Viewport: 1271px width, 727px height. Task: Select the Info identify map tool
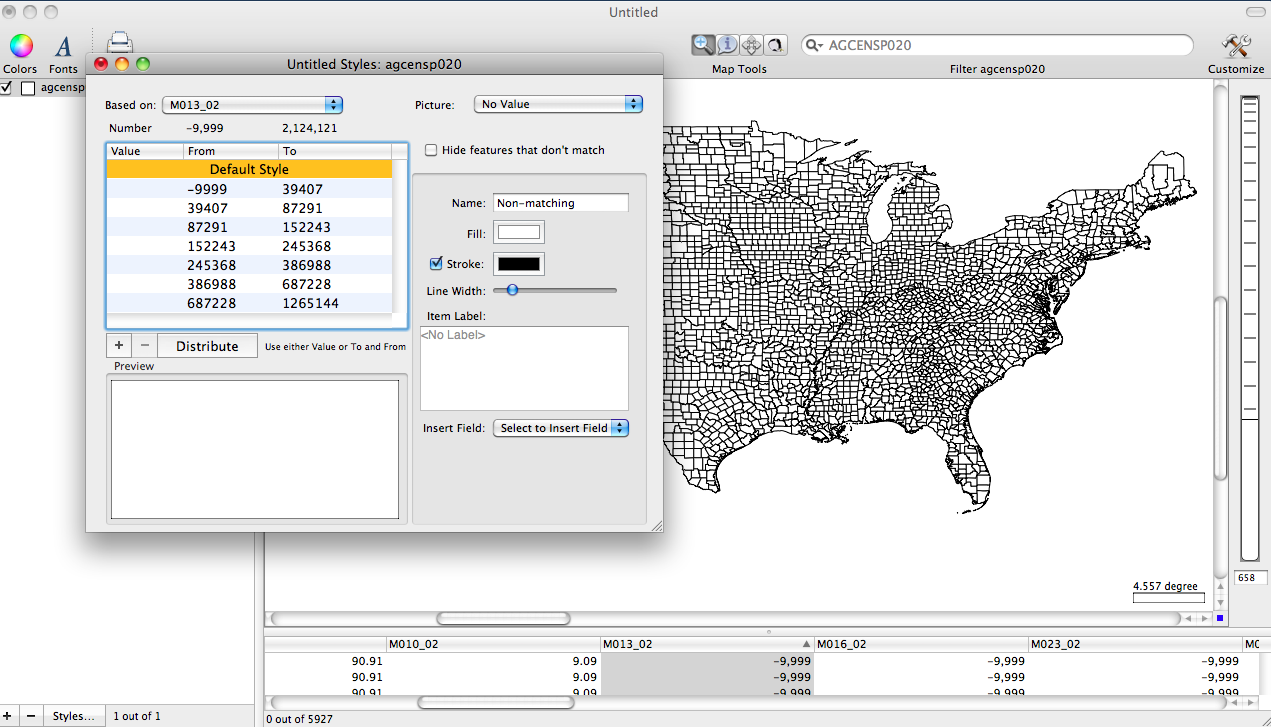tap(727, 45)
